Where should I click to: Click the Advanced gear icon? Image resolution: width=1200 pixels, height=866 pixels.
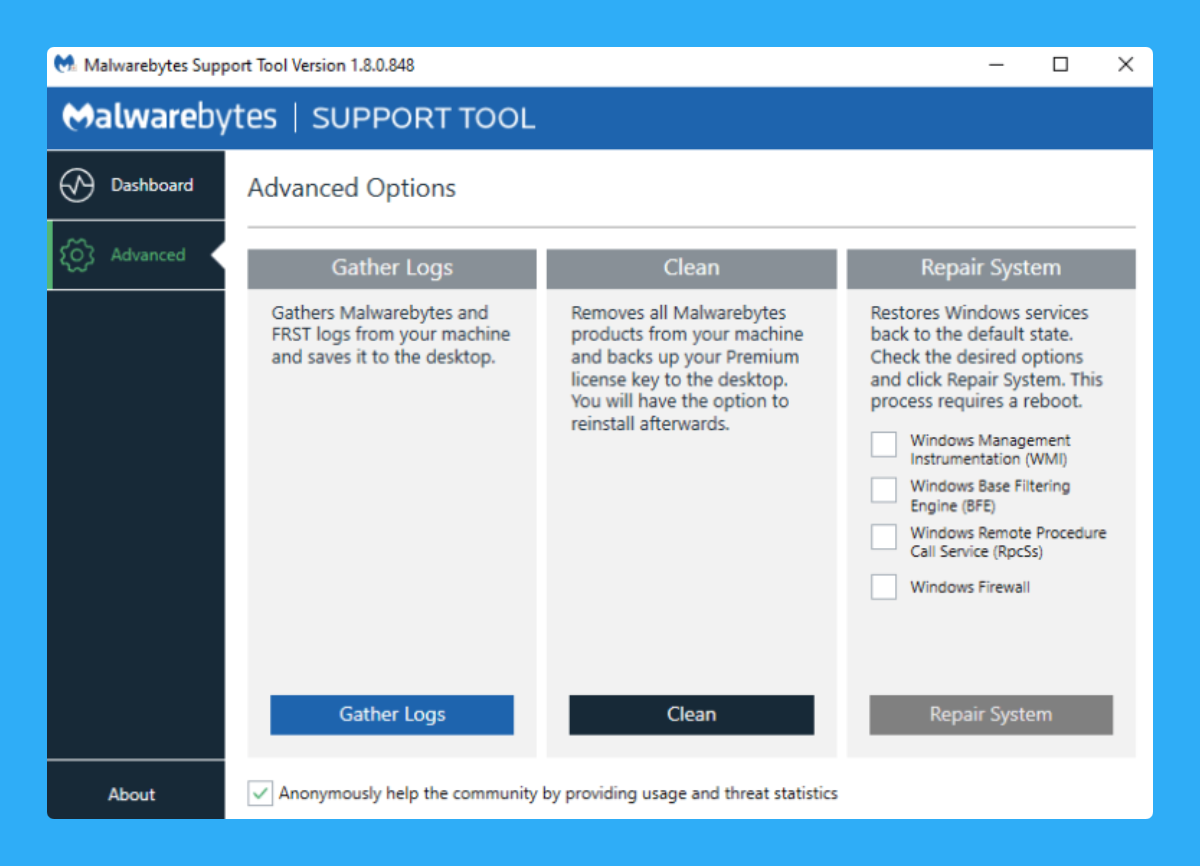tap(77, 255)
